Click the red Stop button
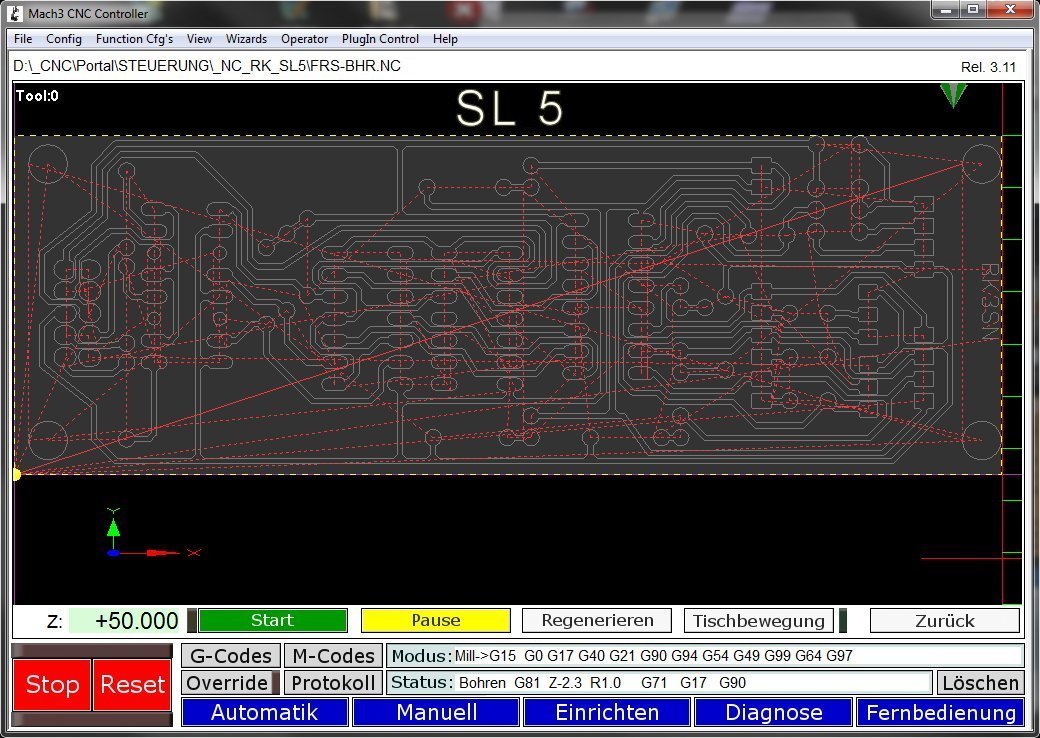This screenshot has height=738, width=1040. 52,684
